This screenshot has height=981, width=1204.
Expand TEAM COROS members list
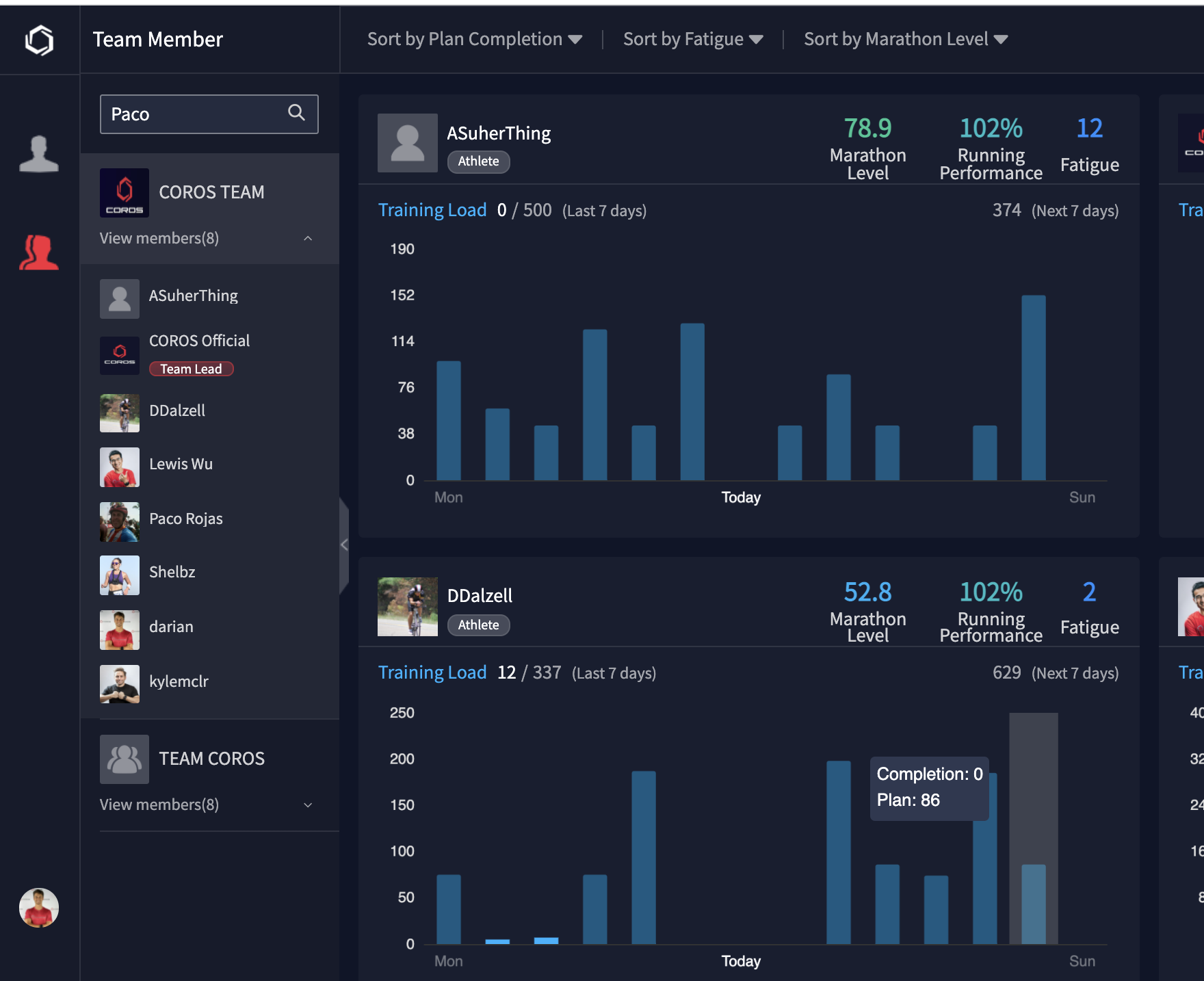click(x=308, y=805)
